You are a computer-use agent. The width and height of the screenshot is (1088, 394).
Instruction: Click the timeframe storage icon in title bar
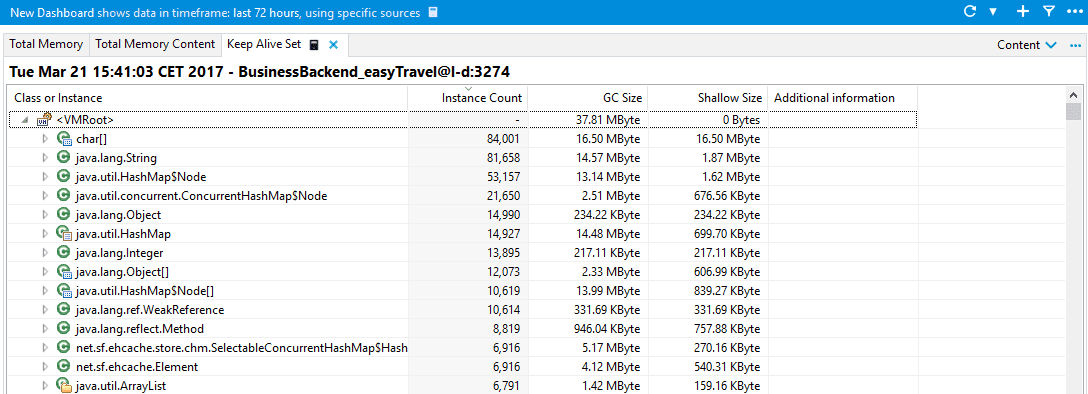(x=433, y=12)
